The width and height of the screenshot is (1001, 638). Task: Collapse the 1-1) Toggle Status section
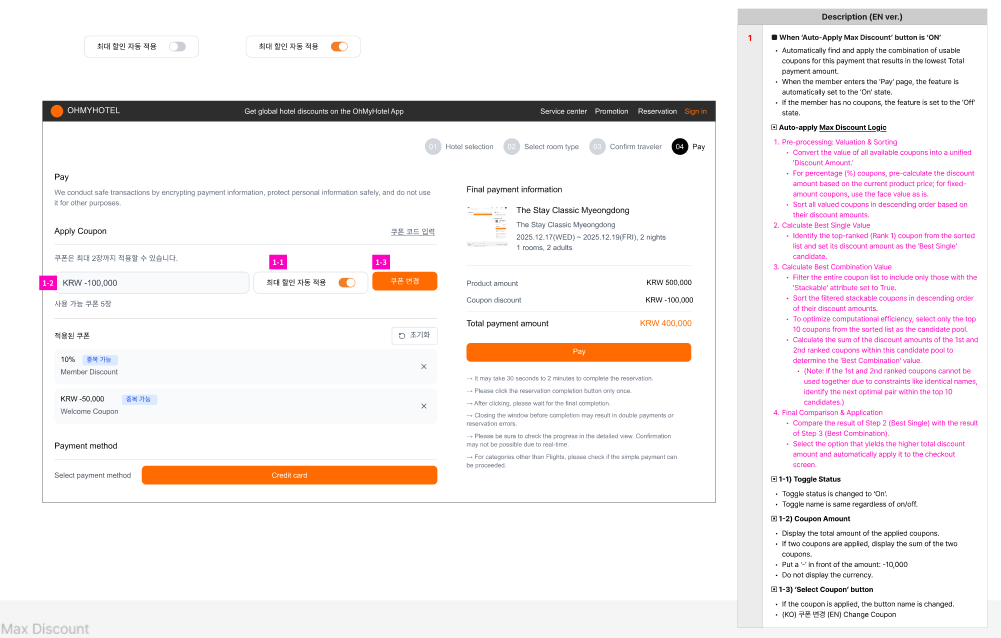pyautogui.click(x=774, y=480)
